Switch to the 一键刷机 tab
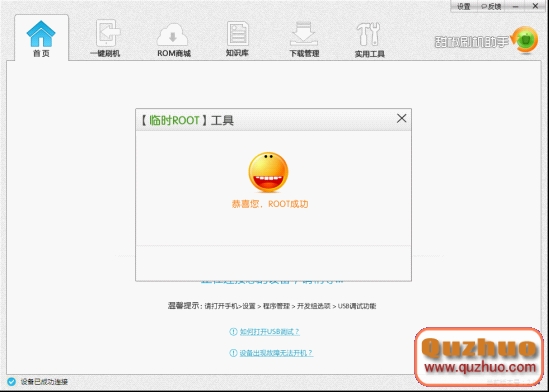549x392 pixels. coord(105,38)
